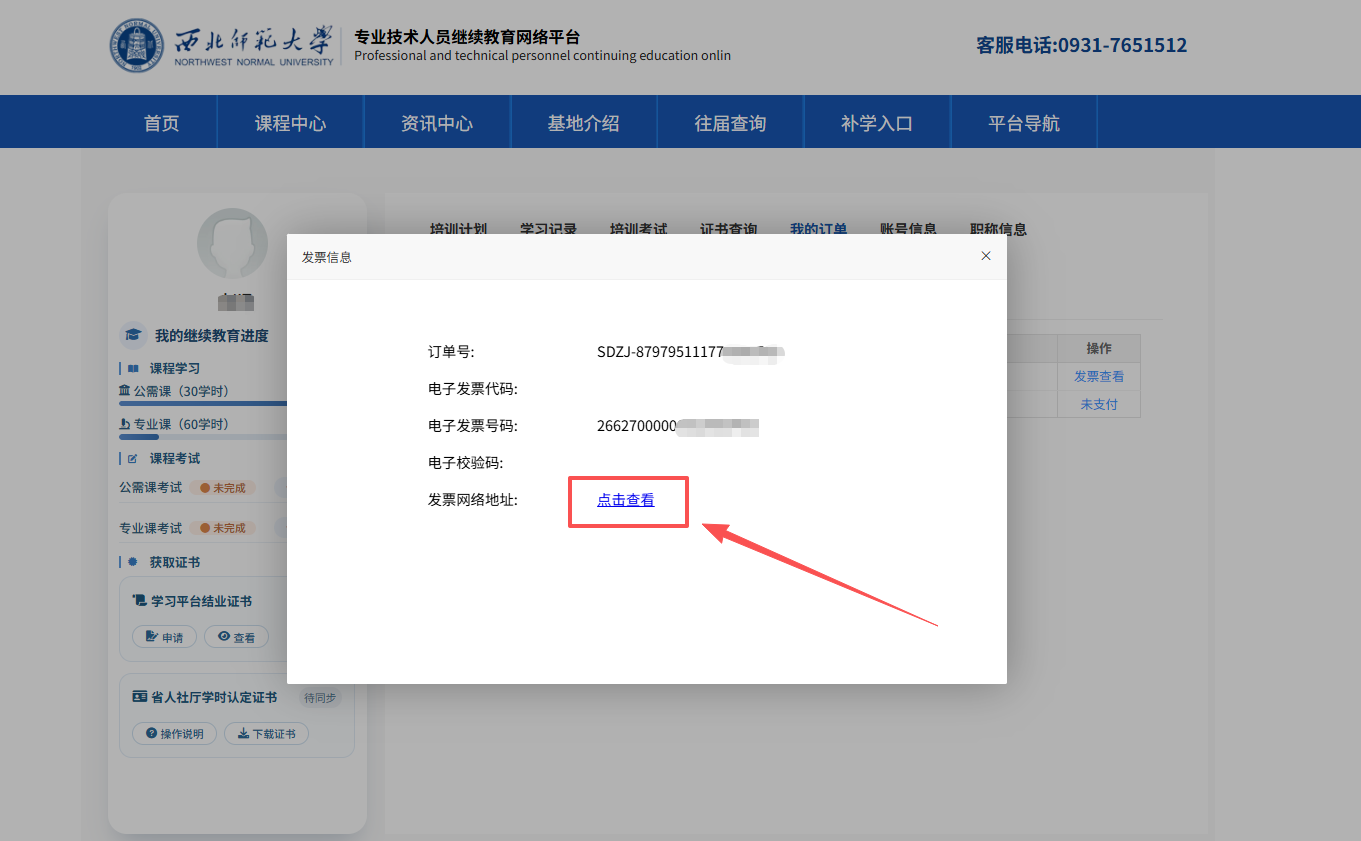Click the 查看 certificate button
The height and width of the screenshot is (841, 1361).
(236, 637)
